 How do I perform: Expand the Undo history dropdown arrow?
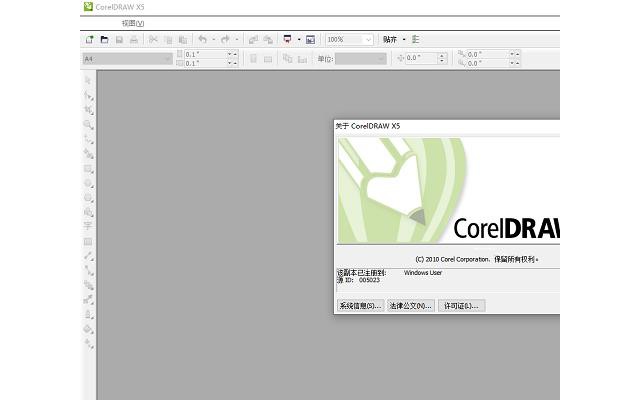pyautogui.click(x=213, y=39)
